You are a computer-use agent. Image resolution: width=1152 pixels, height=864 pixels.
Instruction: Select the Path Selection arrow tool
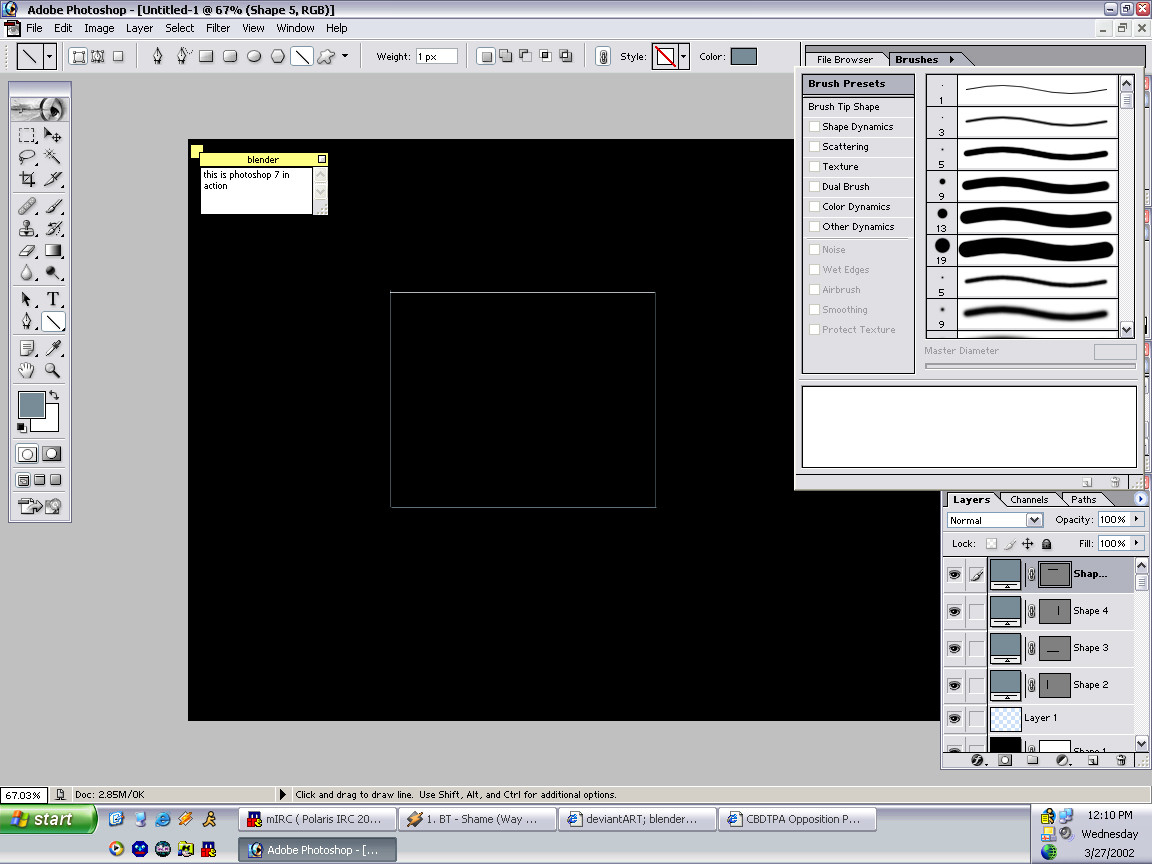pyautogui.click(x=27, y=299)
